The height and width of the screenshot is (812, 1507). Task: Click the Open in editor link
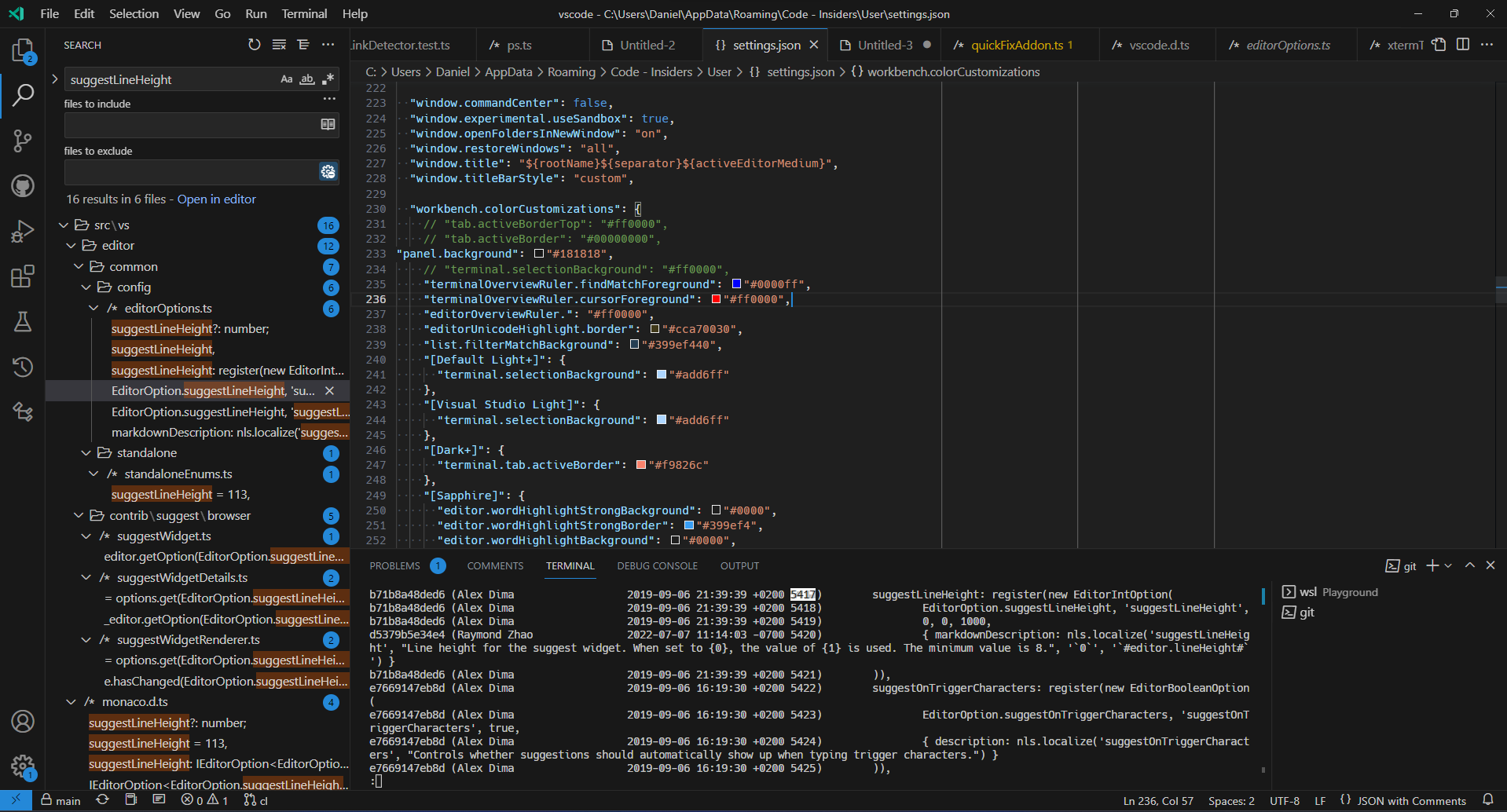(216, 199)
